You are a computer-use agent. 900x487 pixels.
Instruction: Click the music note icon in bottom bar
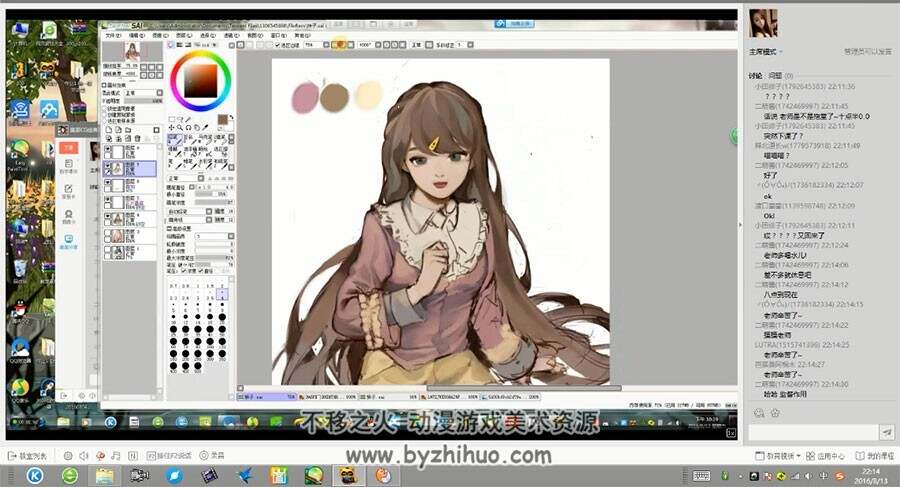tap(115, 455)
